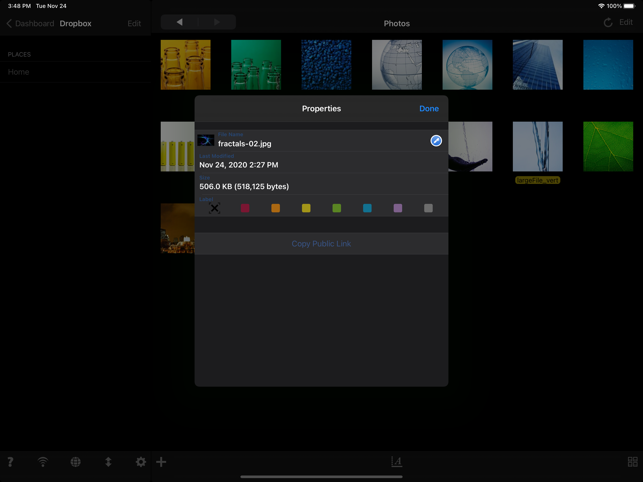Click Edit in the Dropbox sidebar header
This screenshot has height=482, width=643.
click(x=134, y=23)
